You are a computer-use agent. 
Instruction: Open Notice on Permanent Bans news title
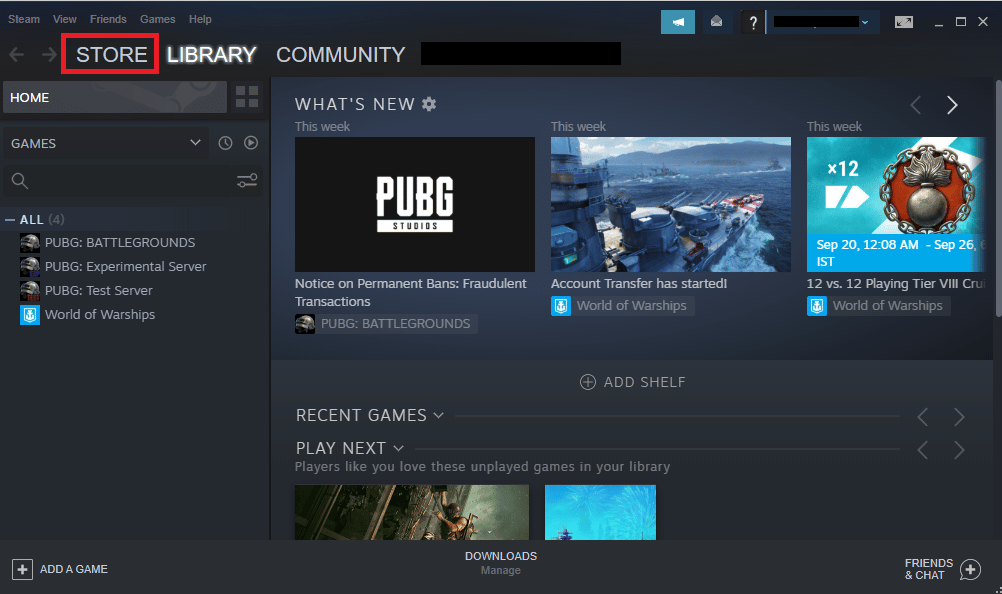(411, 293)
